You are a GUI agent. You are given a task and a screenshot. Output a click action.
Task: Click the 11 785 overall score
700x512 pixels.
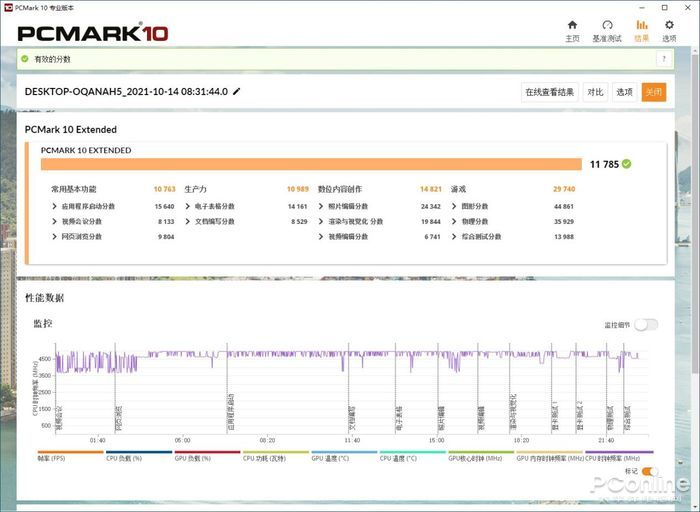point(604,164)
